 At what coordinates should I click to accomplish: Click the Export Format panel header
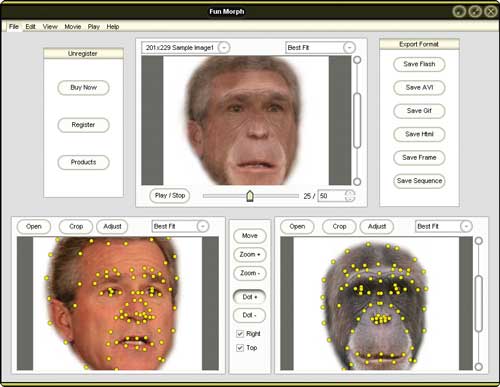(x=419, y=44)
